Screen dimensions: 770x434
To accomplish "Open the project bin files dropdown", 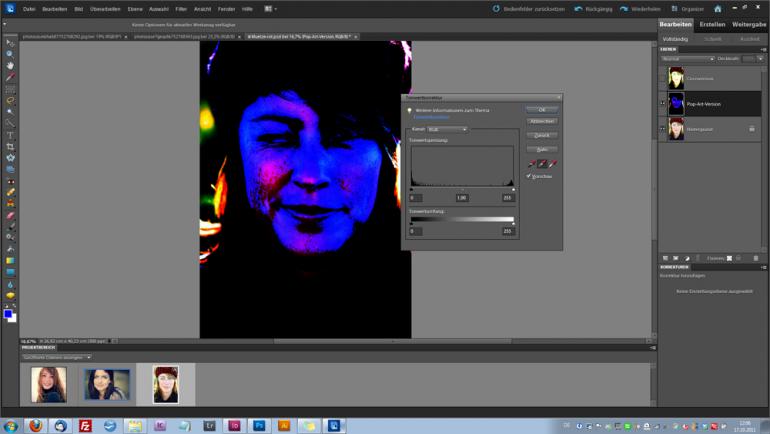I will 56,357.
